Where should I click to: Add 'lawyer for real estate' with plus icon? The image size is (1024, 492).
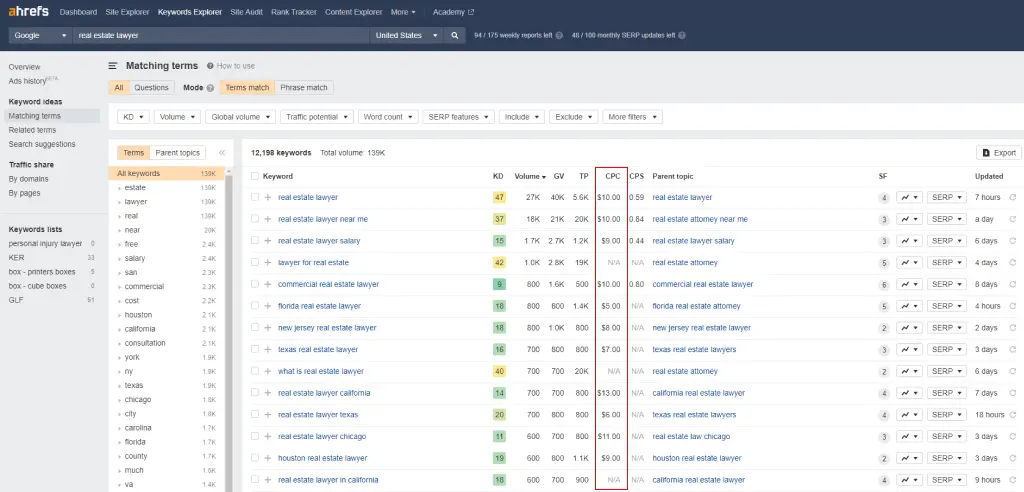pyautogui.click(x=268, y=263)
